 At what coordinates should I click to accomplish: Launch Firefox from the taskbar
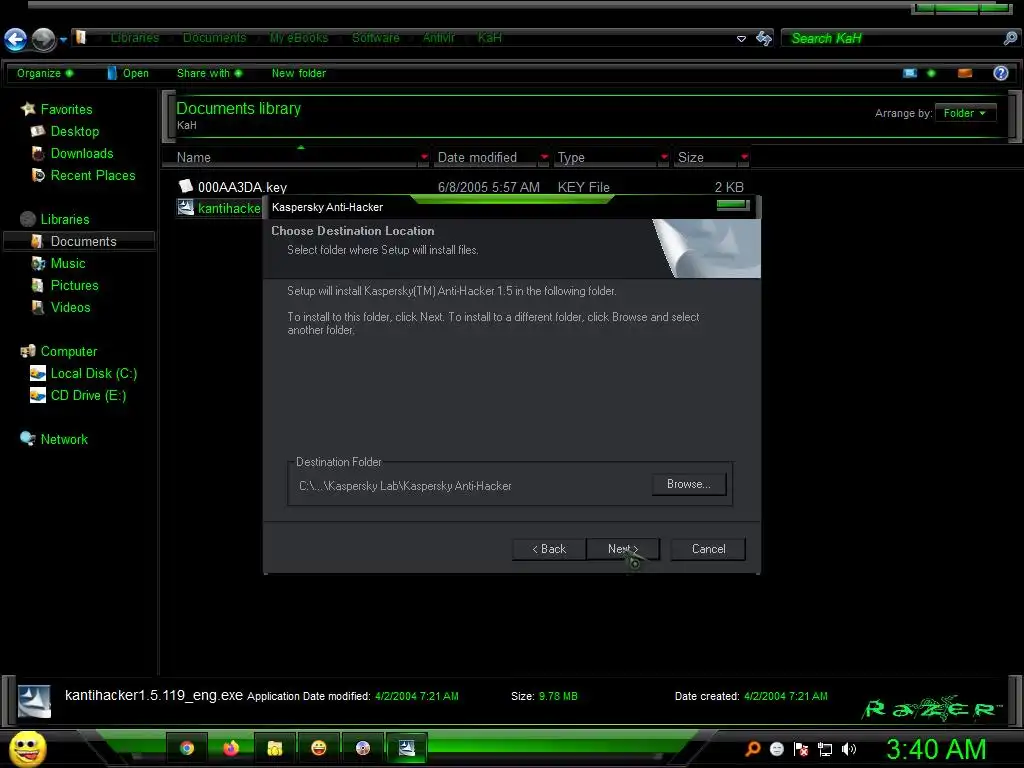pyautogui.click(x=231, y=748)
